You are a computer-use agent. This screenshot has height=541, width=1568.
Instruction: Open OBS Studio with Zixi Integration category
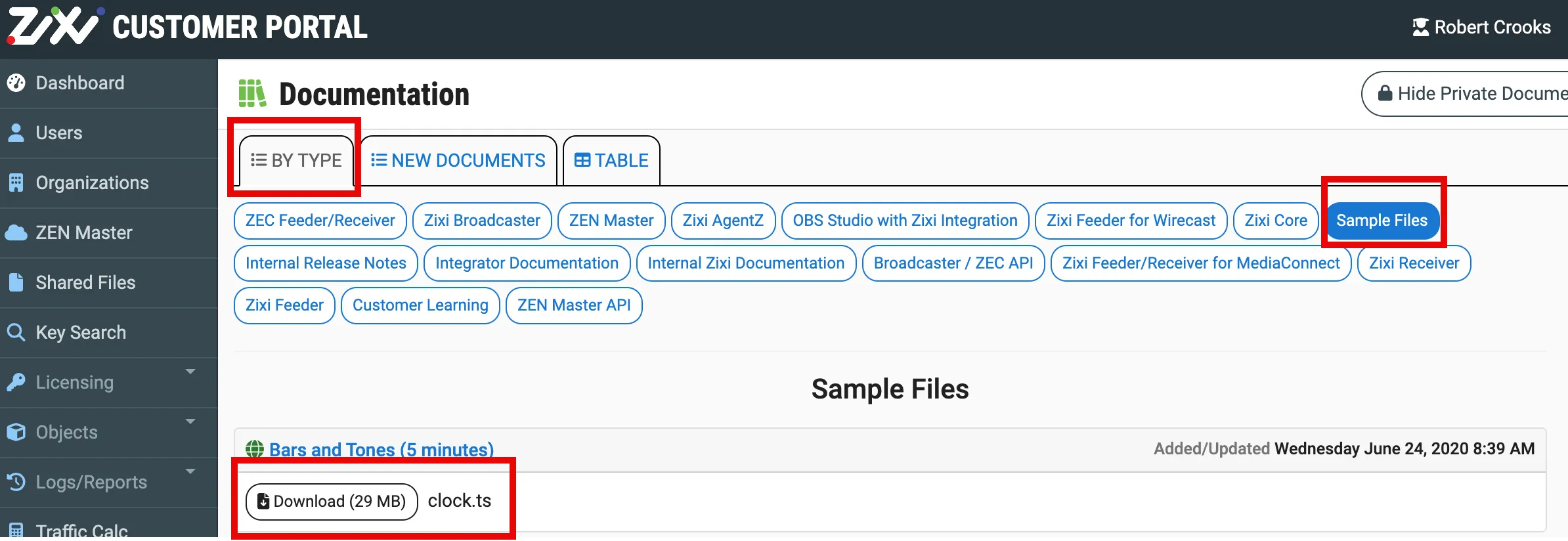905,221
